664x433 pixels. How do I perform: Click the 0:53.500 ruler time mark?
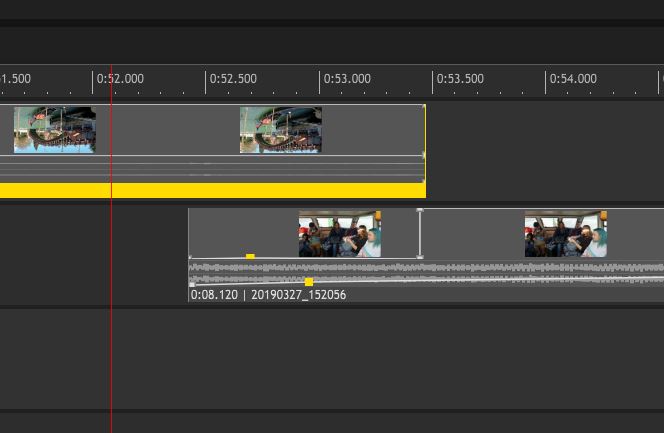[460, 79]
